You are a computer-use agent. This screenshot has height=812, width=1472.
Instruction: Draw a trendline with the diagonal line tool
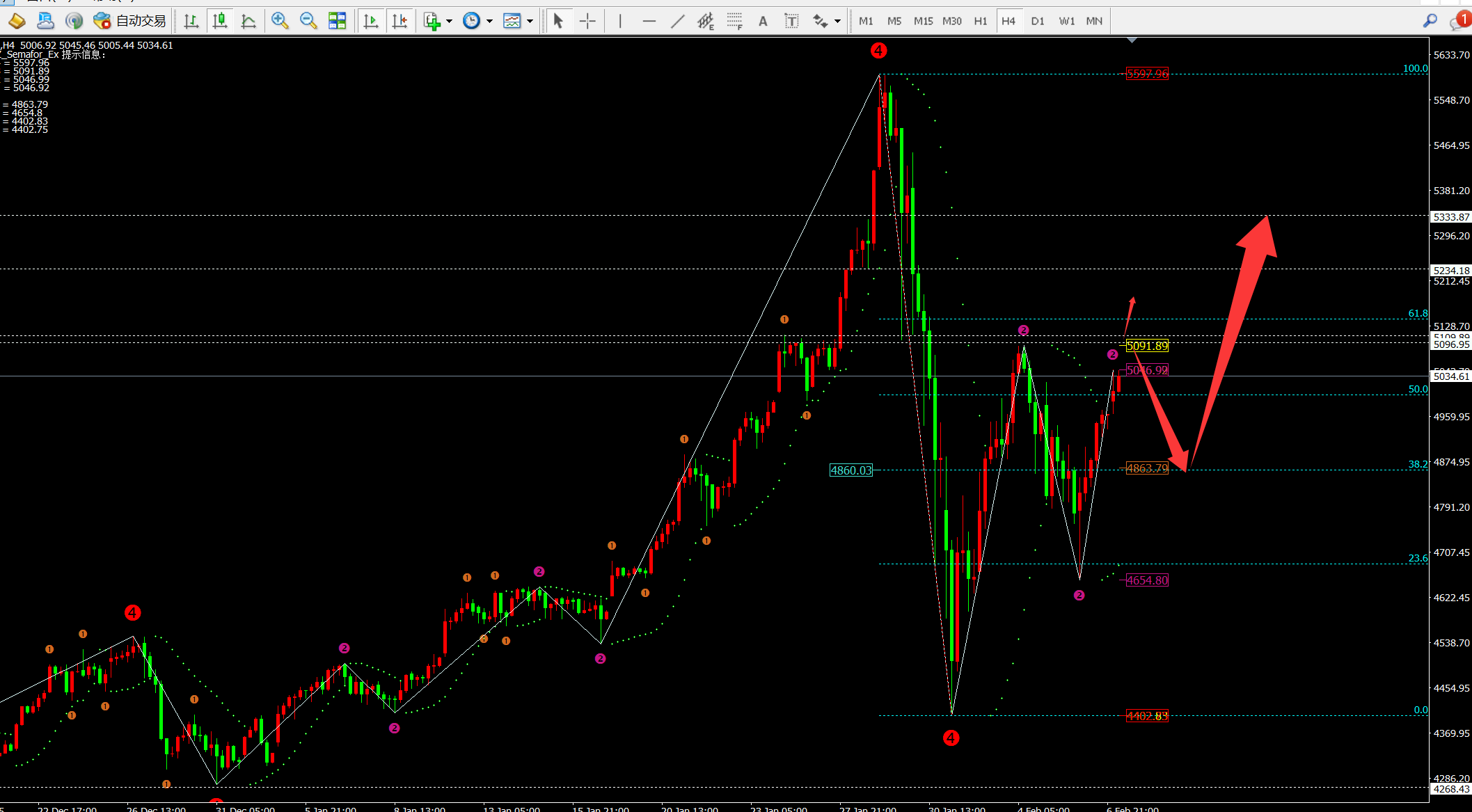677,21
